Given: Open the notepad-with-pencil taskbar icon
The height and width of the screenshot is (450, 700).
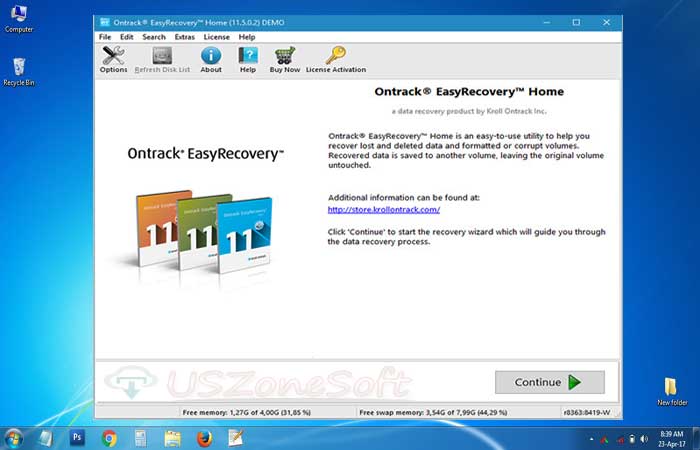Looking at the screenshot, I should pyautogui.click(x=236, y=438).
